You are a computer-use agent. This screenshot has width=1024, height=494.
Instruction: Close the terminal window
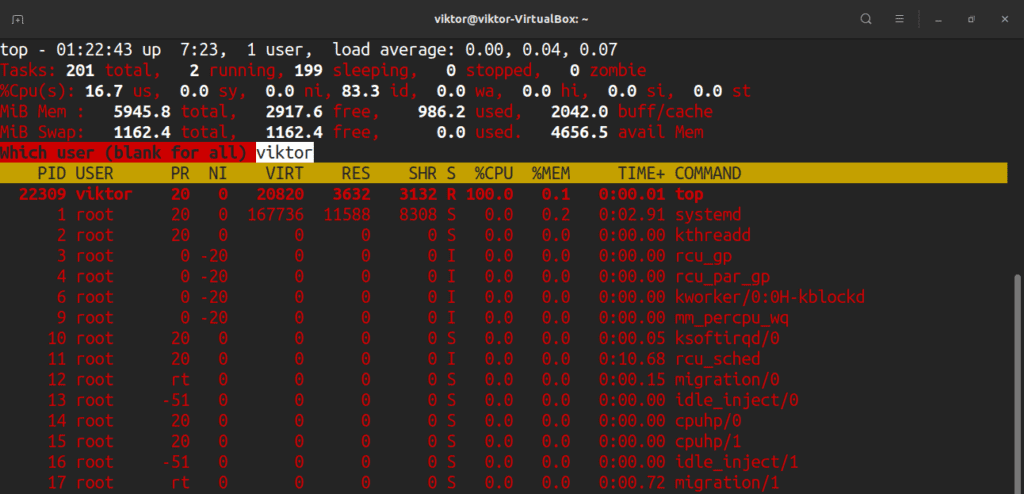(1005, 19)
